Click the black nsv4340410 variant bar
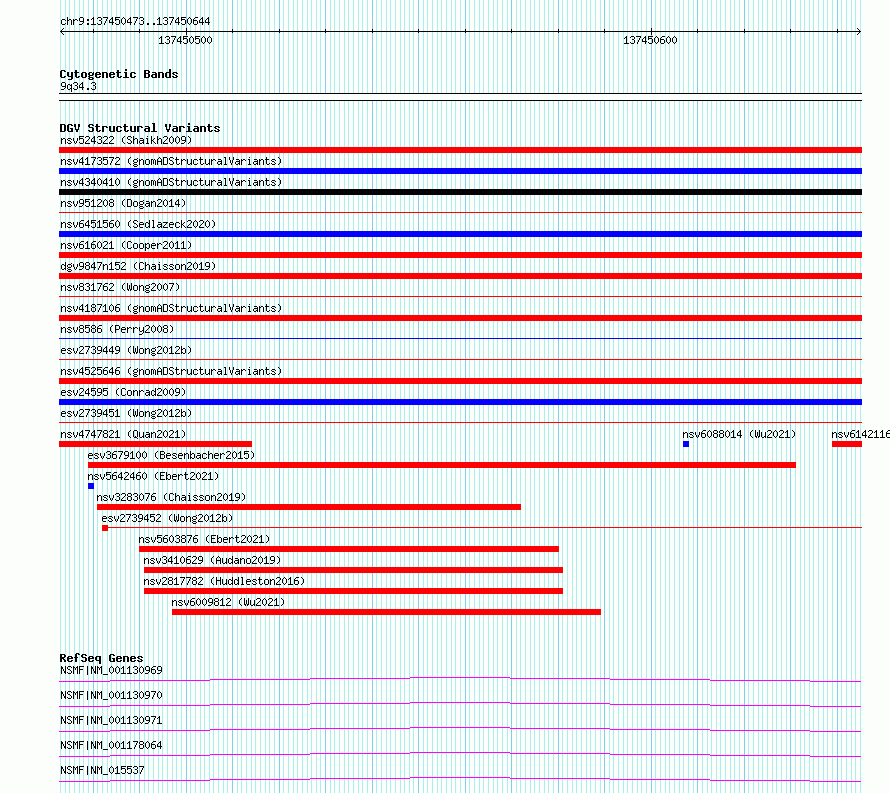 tap(460, 192)
